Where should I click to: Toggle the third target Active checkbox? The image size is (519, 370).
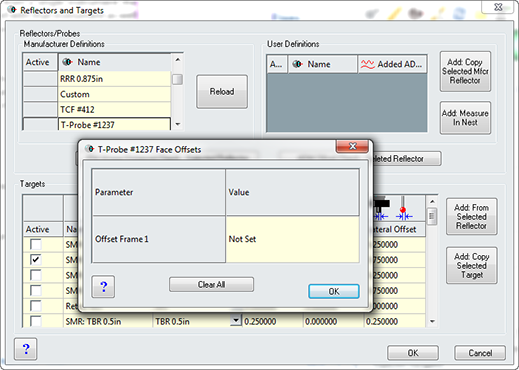36,275
